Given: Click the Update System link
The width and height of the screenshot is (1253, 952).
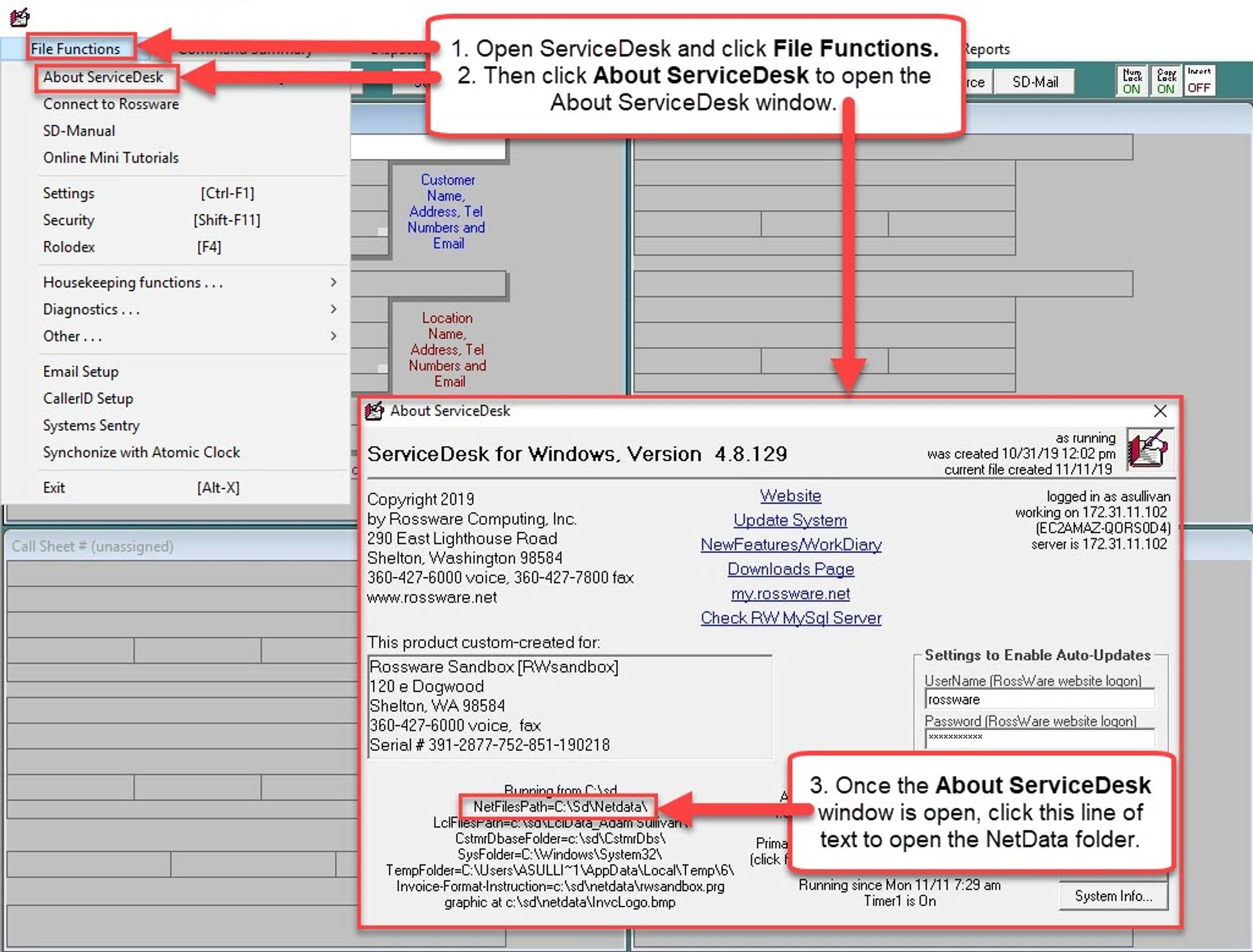Looking at the screenshot, I should click(790, 520).
